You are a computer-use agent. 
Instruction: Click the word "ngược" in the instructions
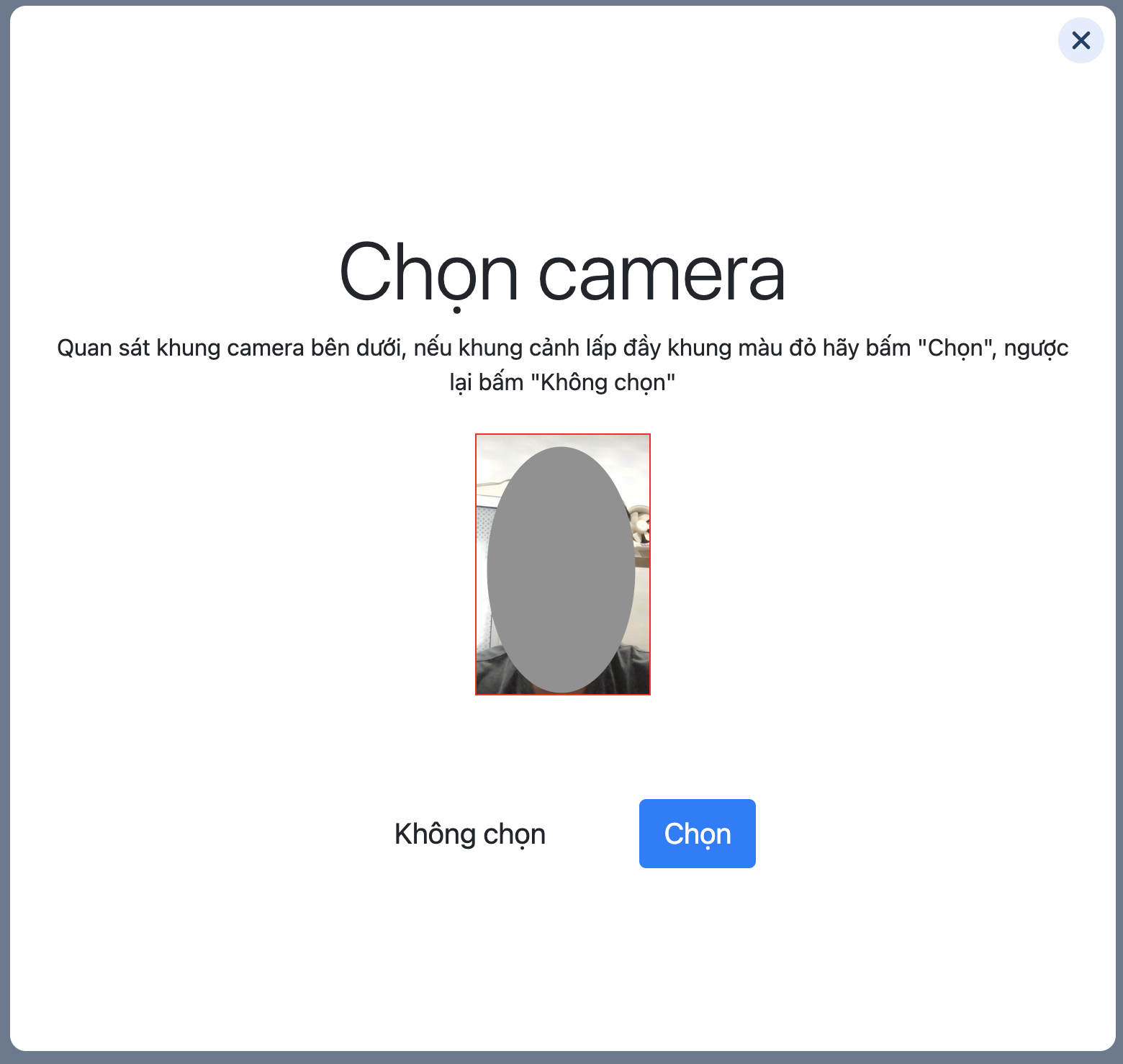1036,348
